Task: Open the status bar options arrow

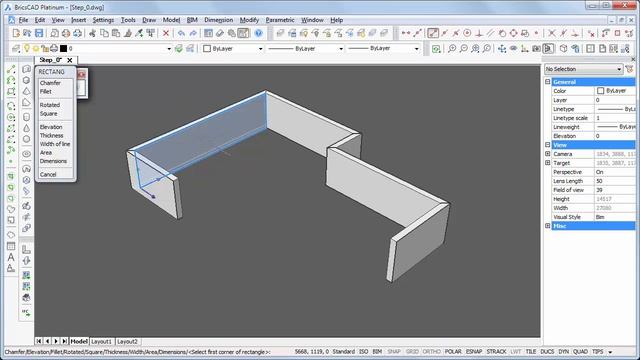Action: 610,352
